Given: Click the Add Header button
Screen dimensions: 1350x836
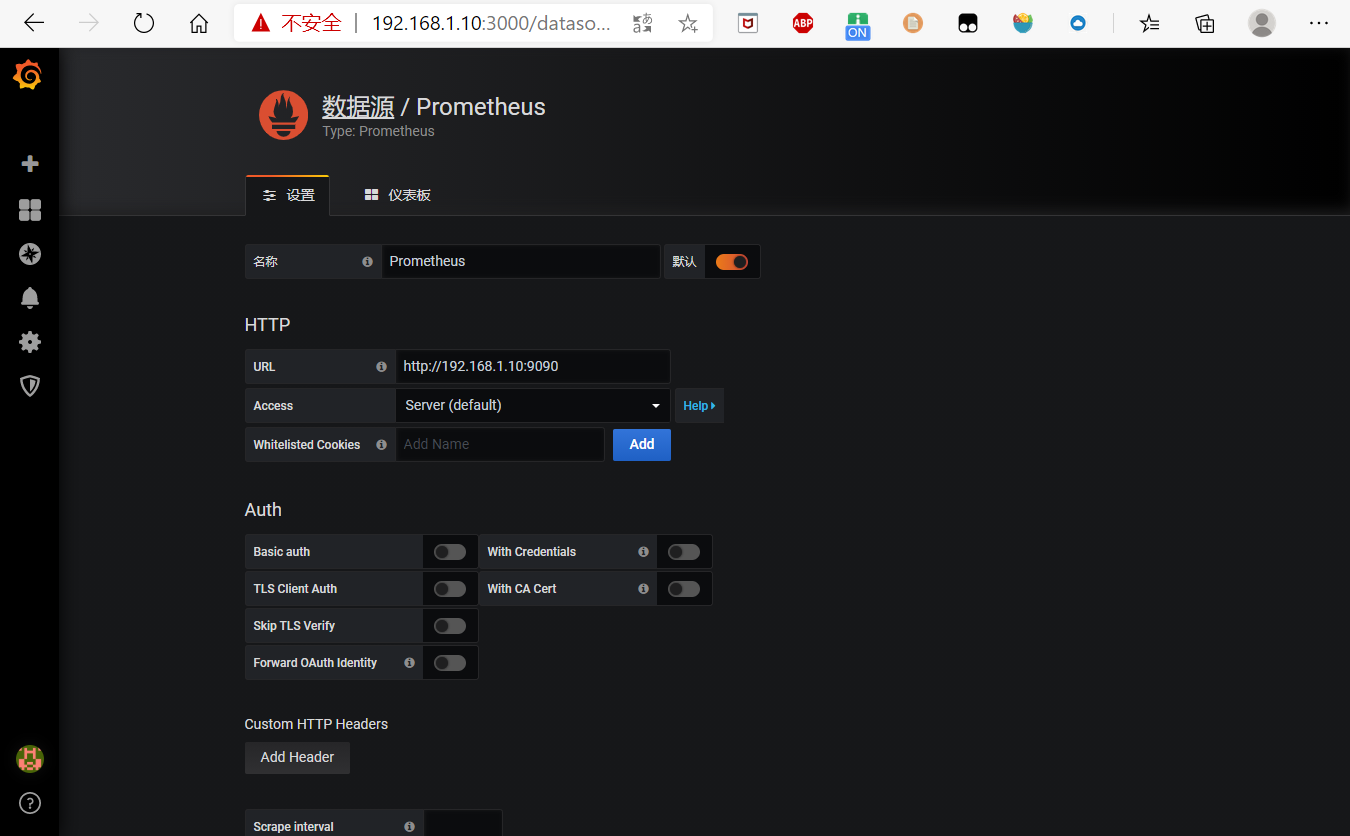Looking at the screenshot, I should click(x=297, y=758).
